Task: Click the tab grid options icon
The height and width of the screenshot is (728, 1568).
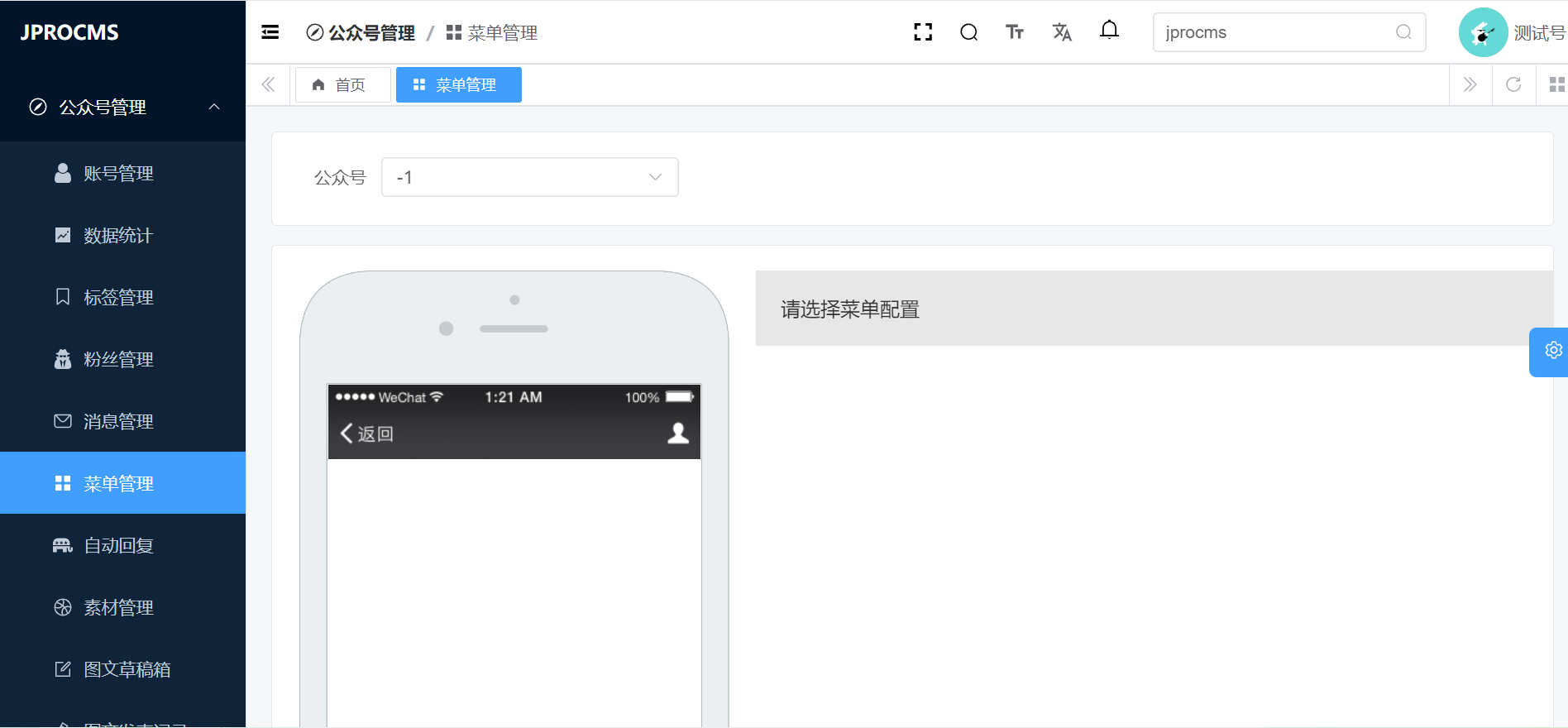Action: click(1556, 84)
